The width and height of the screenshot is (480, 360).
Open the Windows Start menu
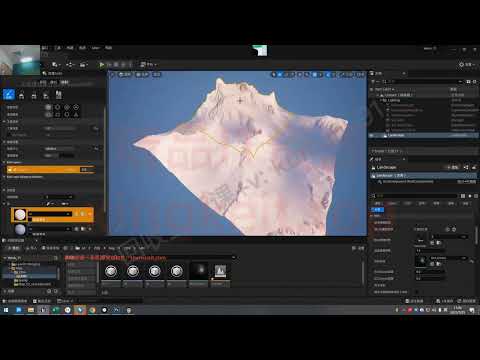click(x=6, y=310)
